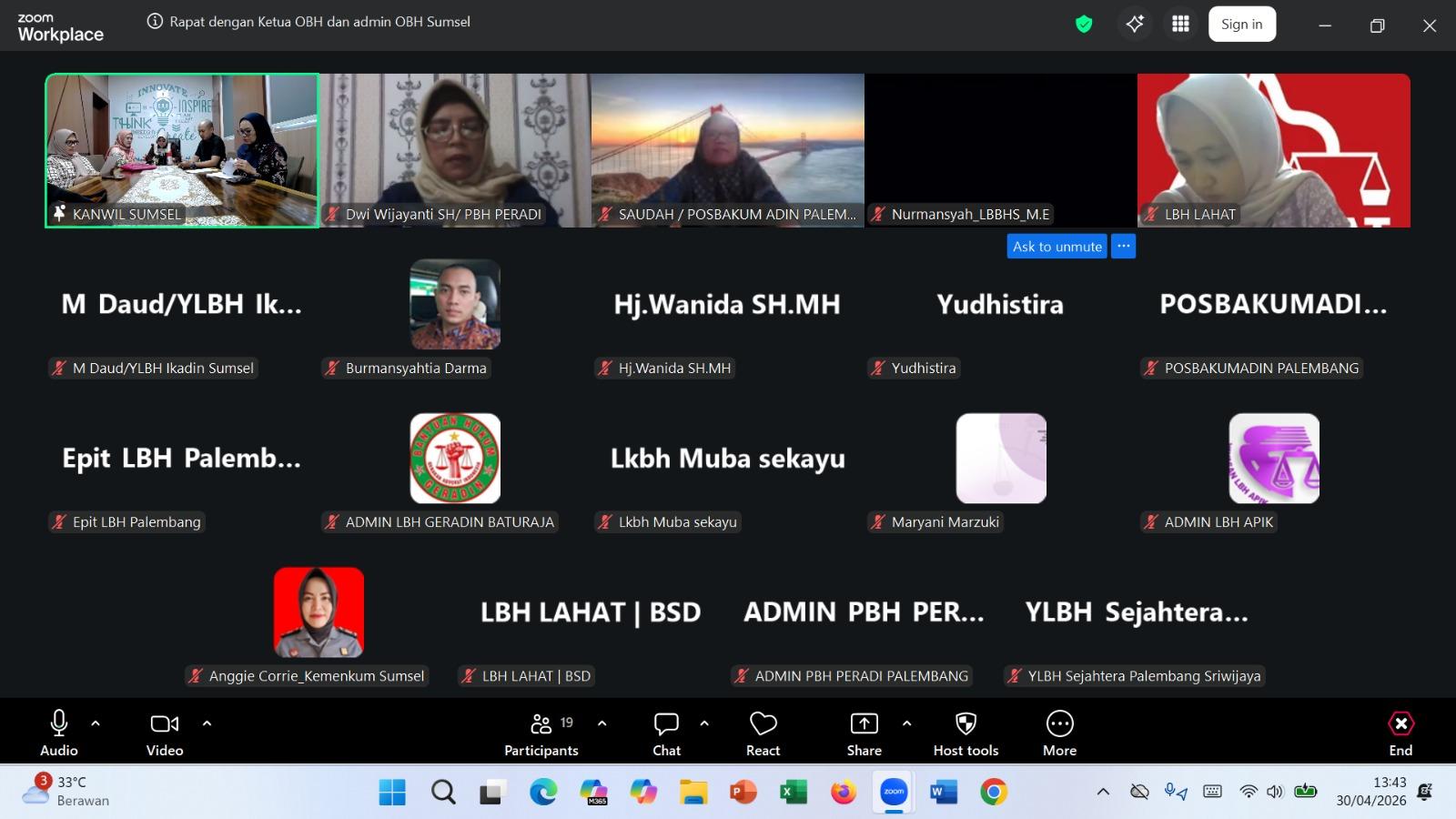
Task: Open the weather widget showing 33°C
Action: coord(66,791)
